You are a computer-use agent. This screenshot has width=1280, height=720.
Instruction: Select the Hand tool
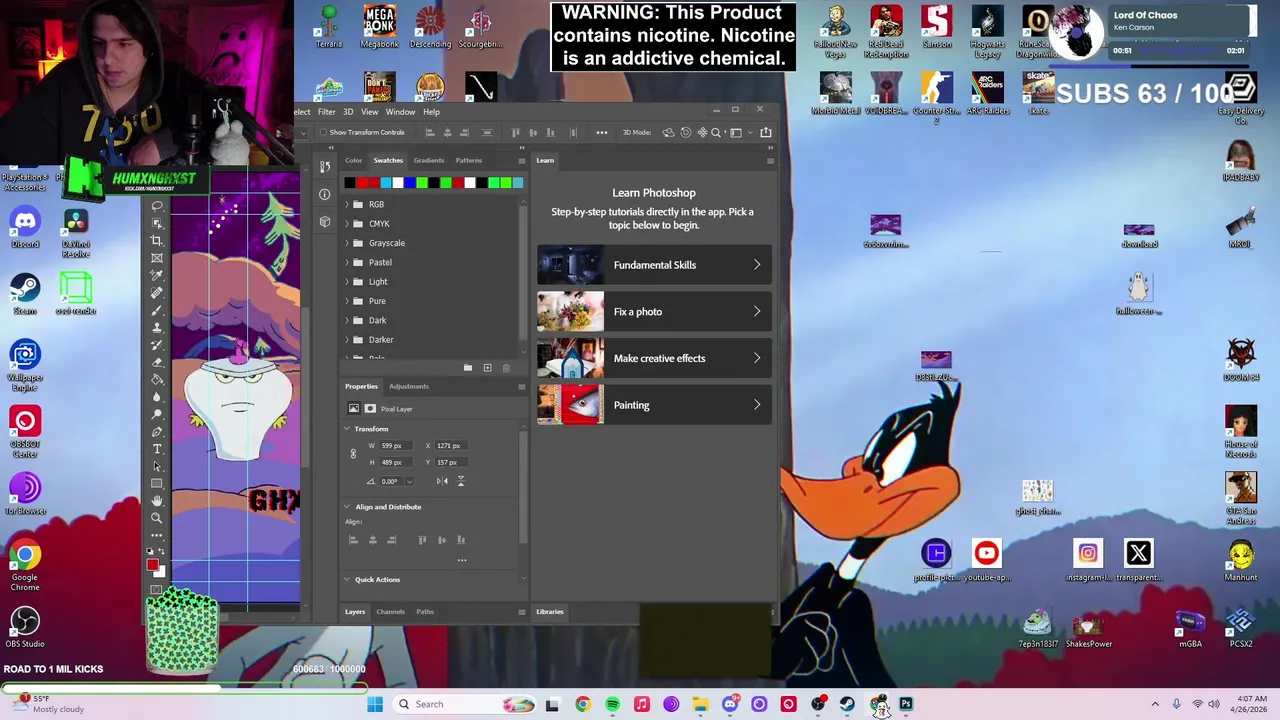157,501
